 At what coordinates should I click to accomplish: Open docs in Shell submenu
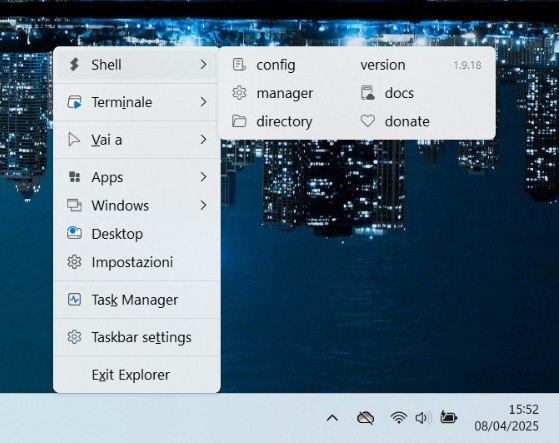[421, 93]
